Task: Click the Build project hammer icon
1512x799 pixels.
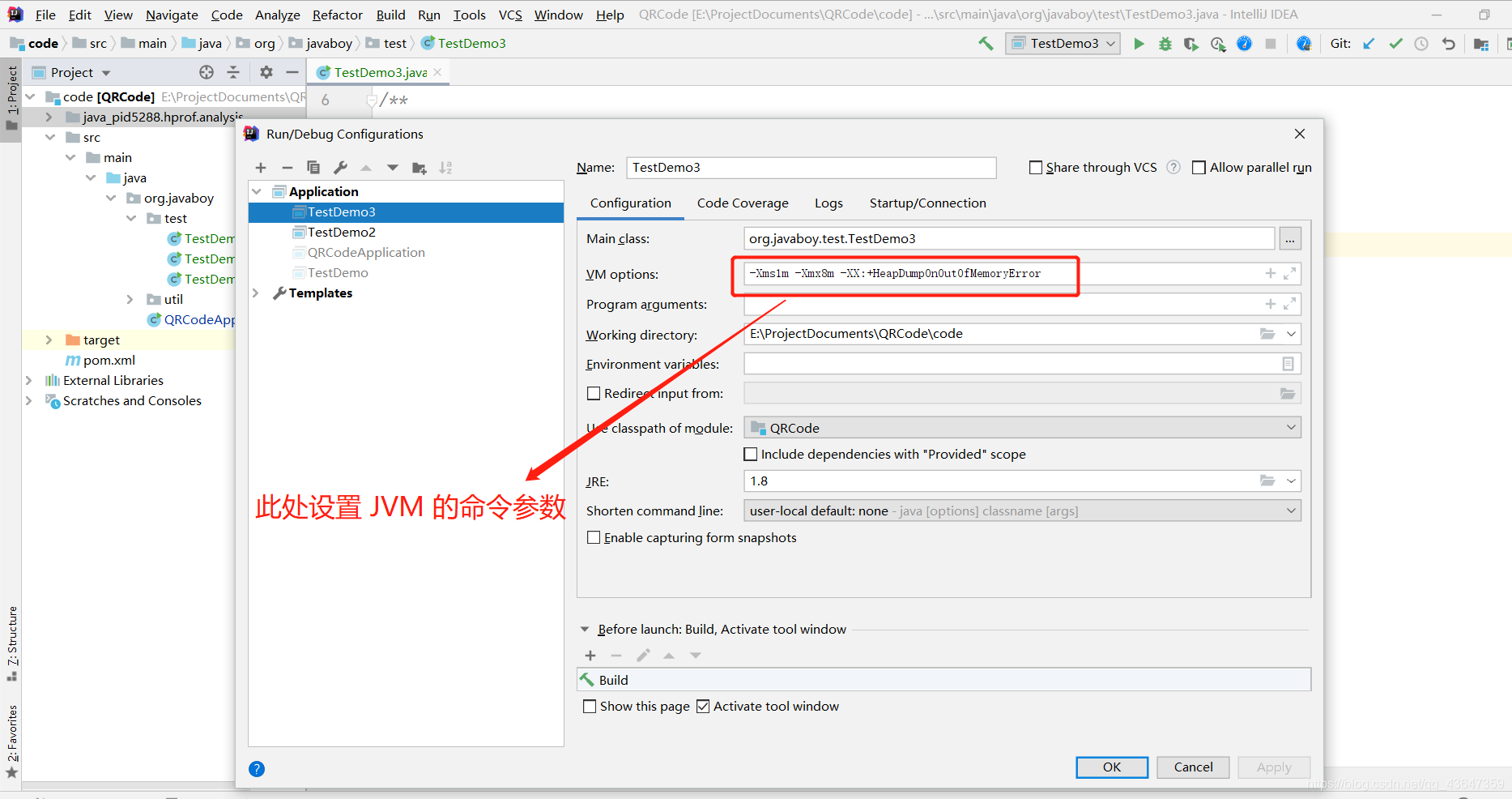Action: tap(986, 44)
